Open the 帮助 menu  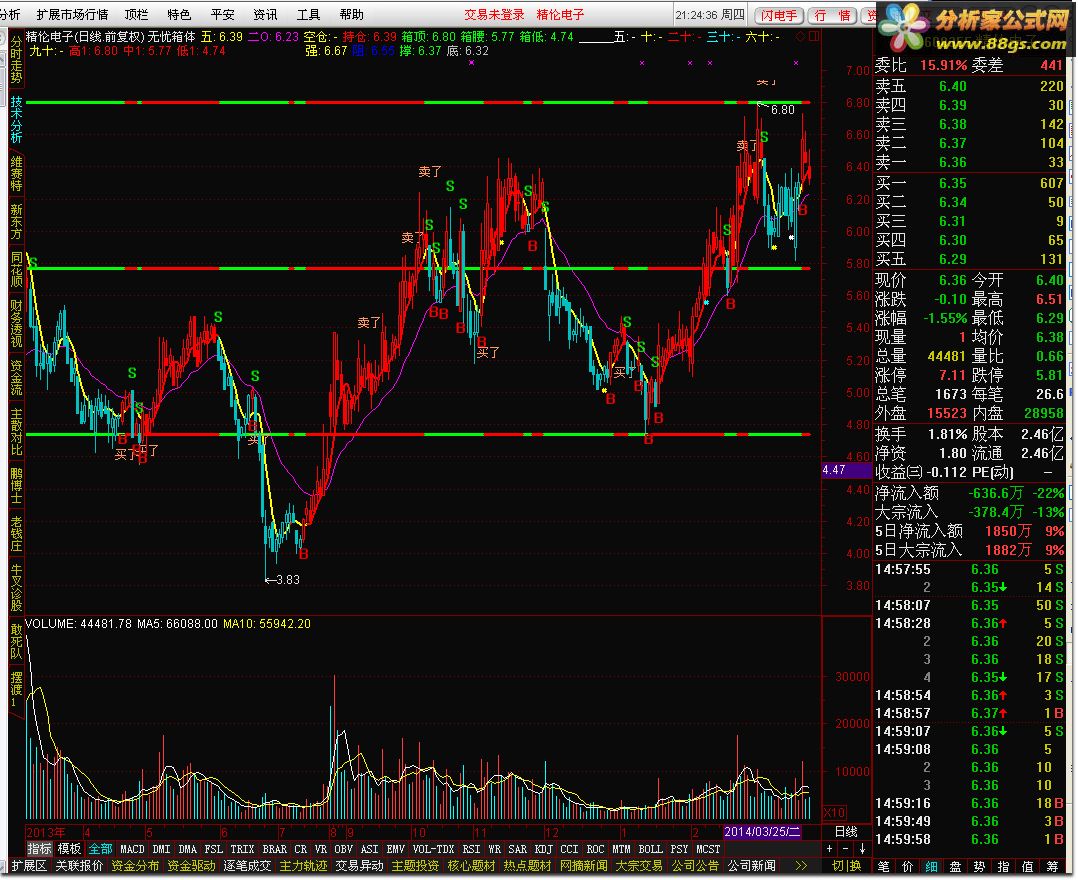coord(351,14)
